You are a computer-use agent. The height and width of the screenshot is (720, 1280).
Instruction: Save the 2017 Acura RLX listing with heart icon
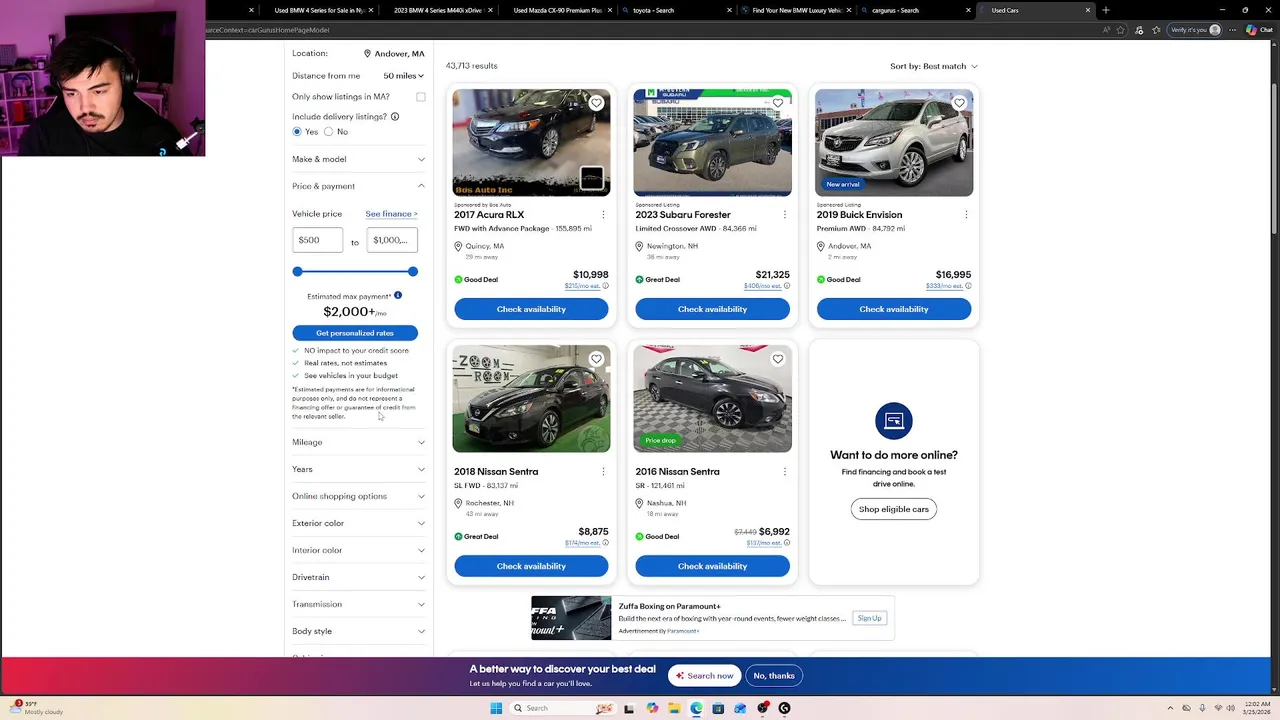tap(596, 103)
